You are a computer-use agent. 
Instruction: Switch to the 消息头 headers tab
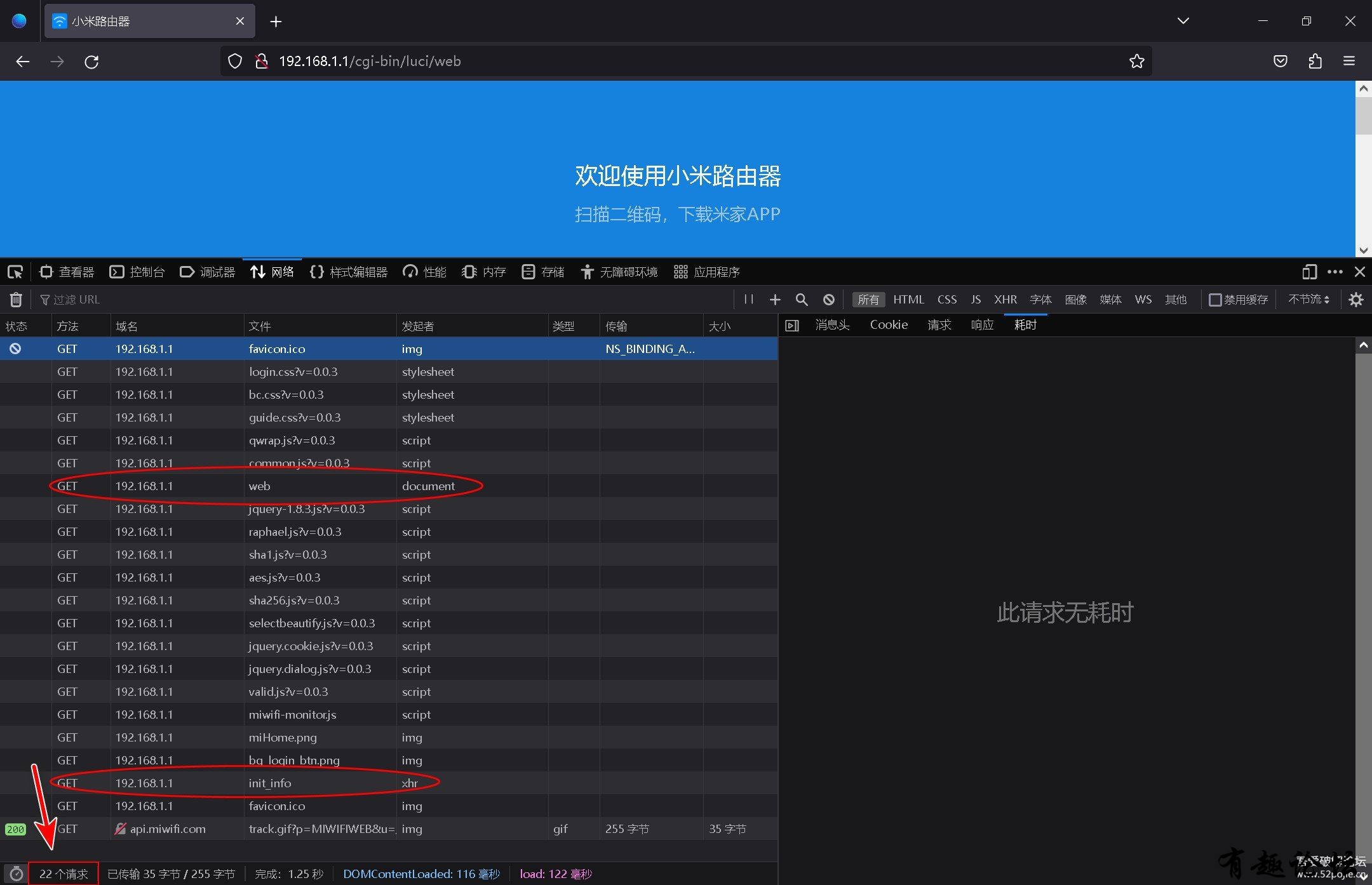tap(832, 325)
